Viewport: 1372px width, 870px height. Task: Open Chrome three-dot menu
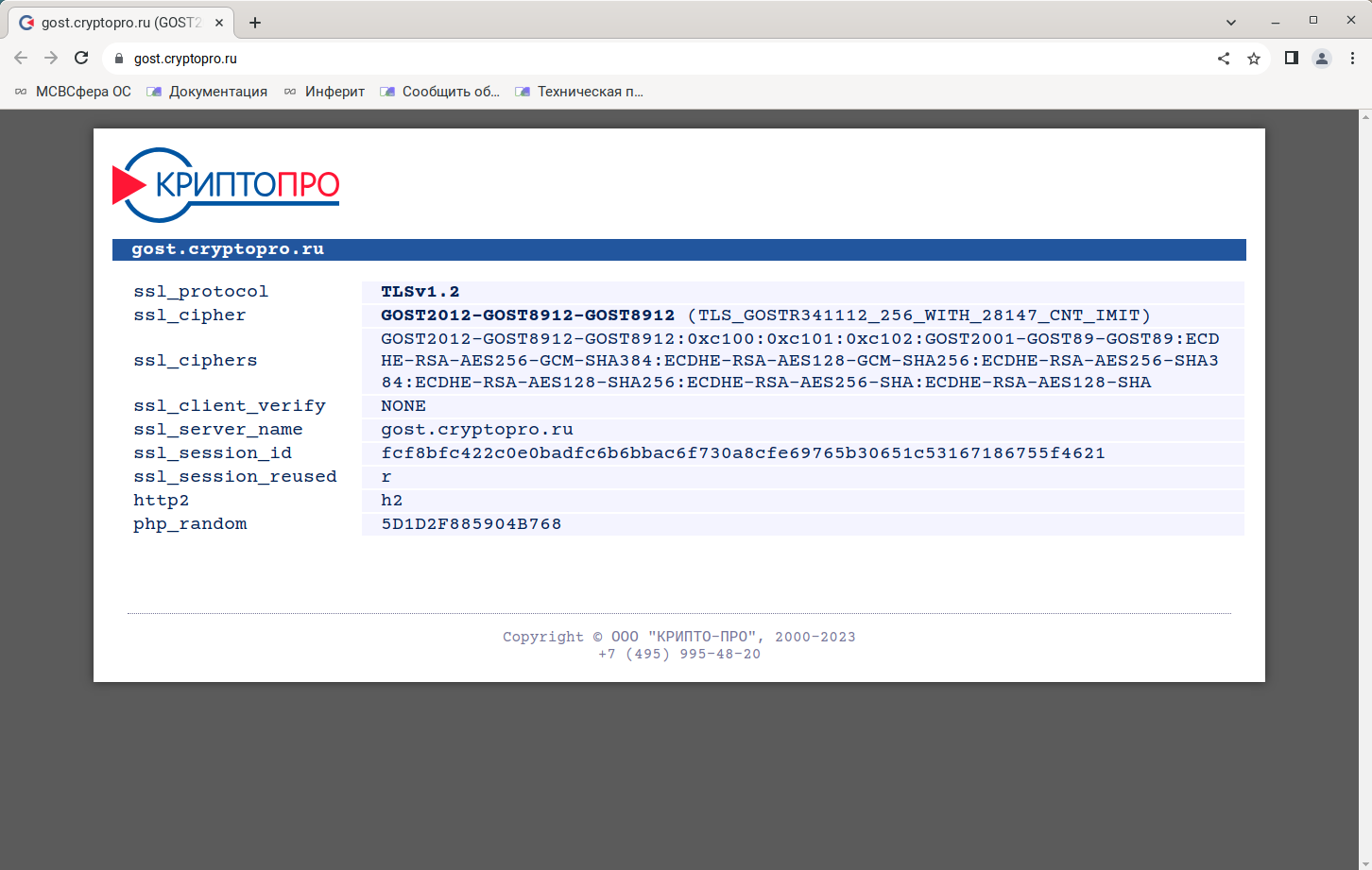pos(1352,59)
